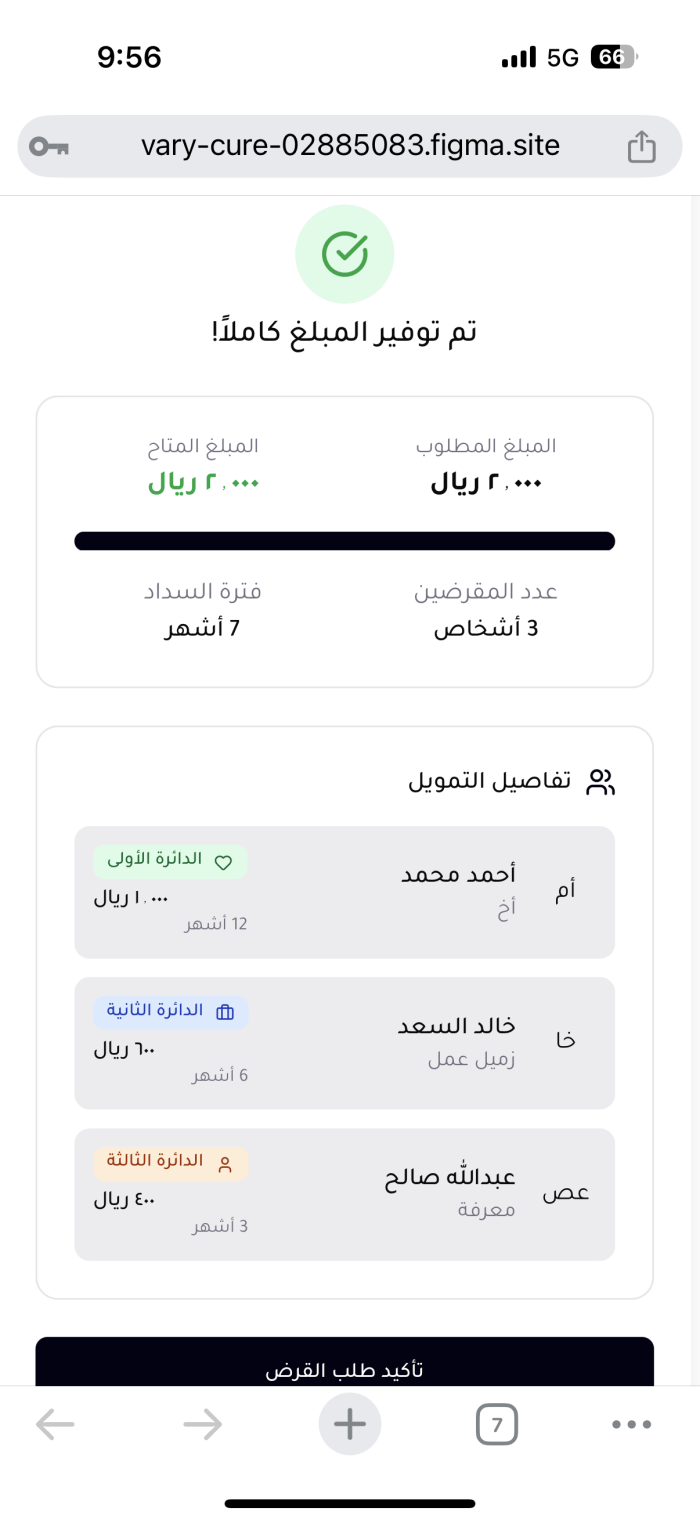Select the أحمد محمد lender card
Image resolution: width=700 pixels, height=1522 pixels.
click(344, 892)
